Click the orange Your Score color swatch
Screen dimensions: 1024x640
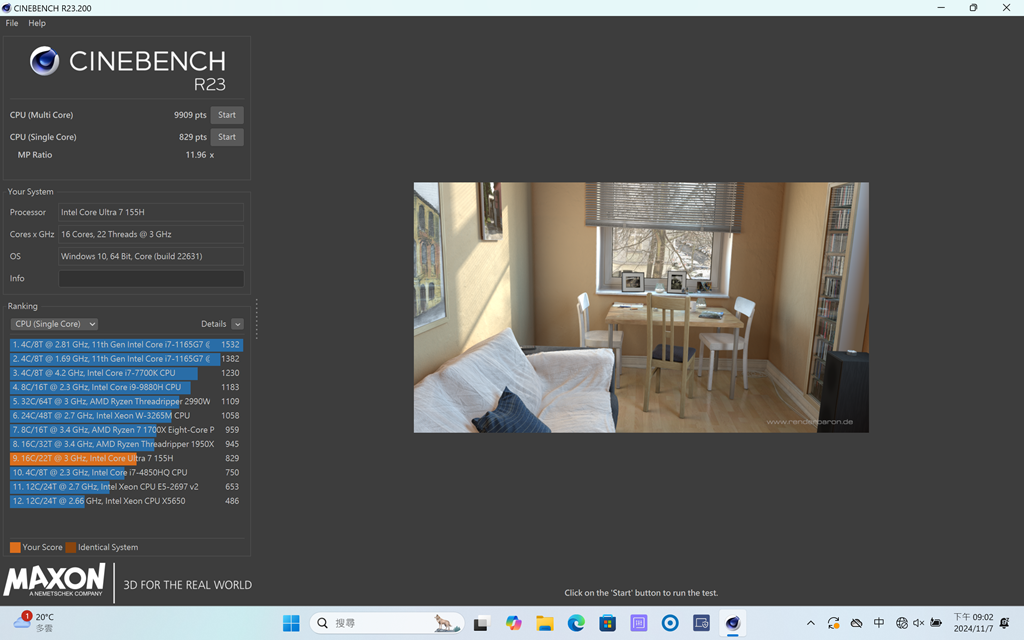[x=15, y=547]
